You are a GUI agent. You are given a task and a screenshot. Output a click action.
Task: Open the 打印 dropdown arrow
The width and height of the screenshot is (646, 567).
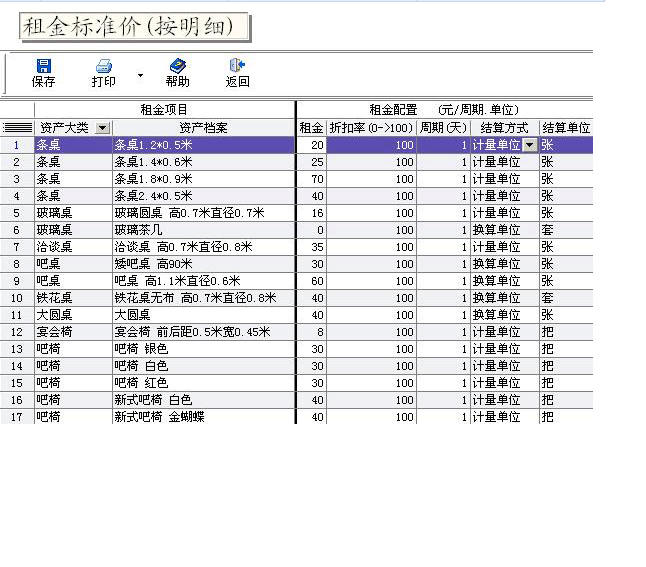tap(140, 75)
